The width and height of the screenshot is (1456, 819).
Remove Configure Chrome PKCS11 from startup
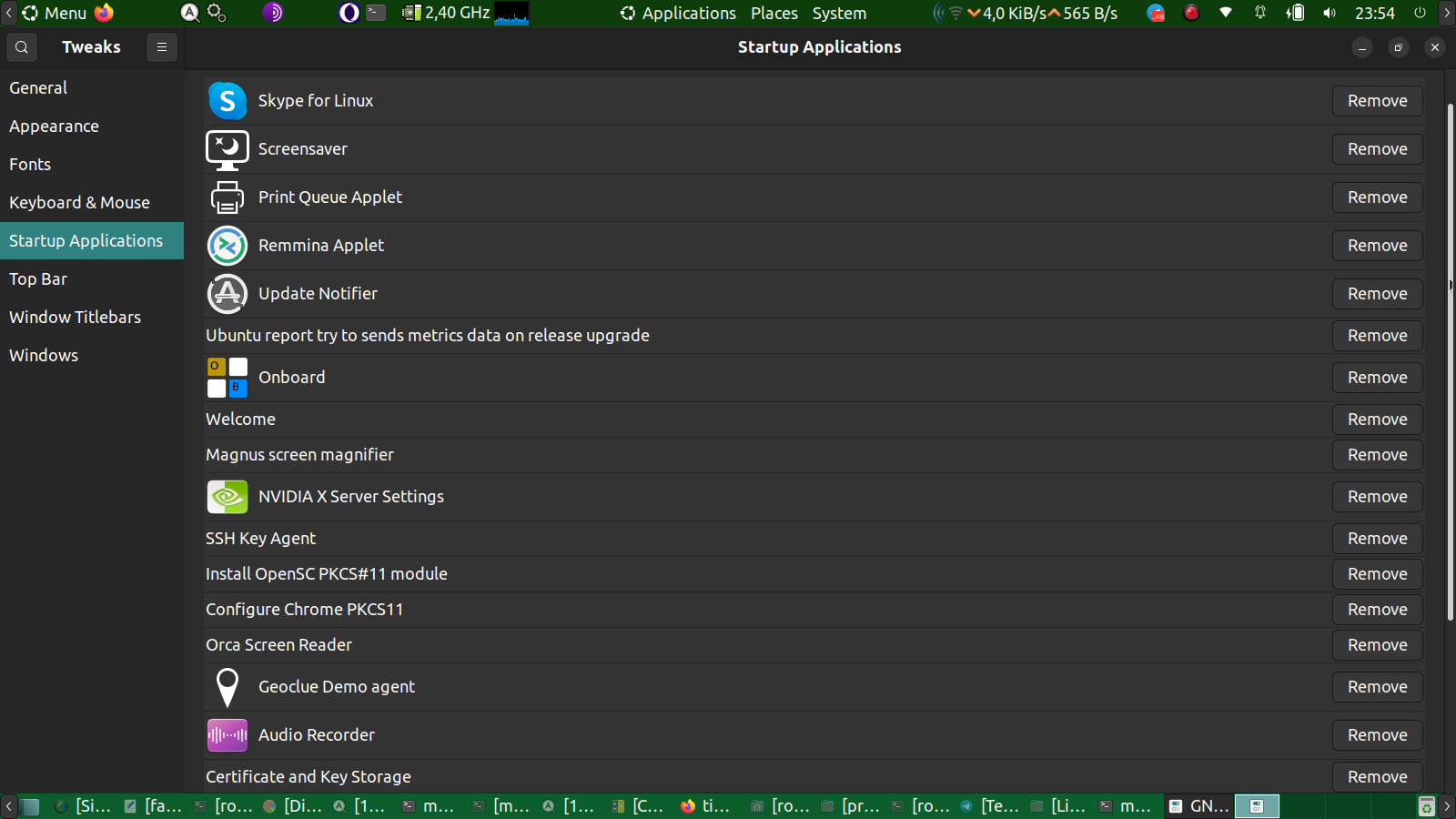[x=1378, y=610]
